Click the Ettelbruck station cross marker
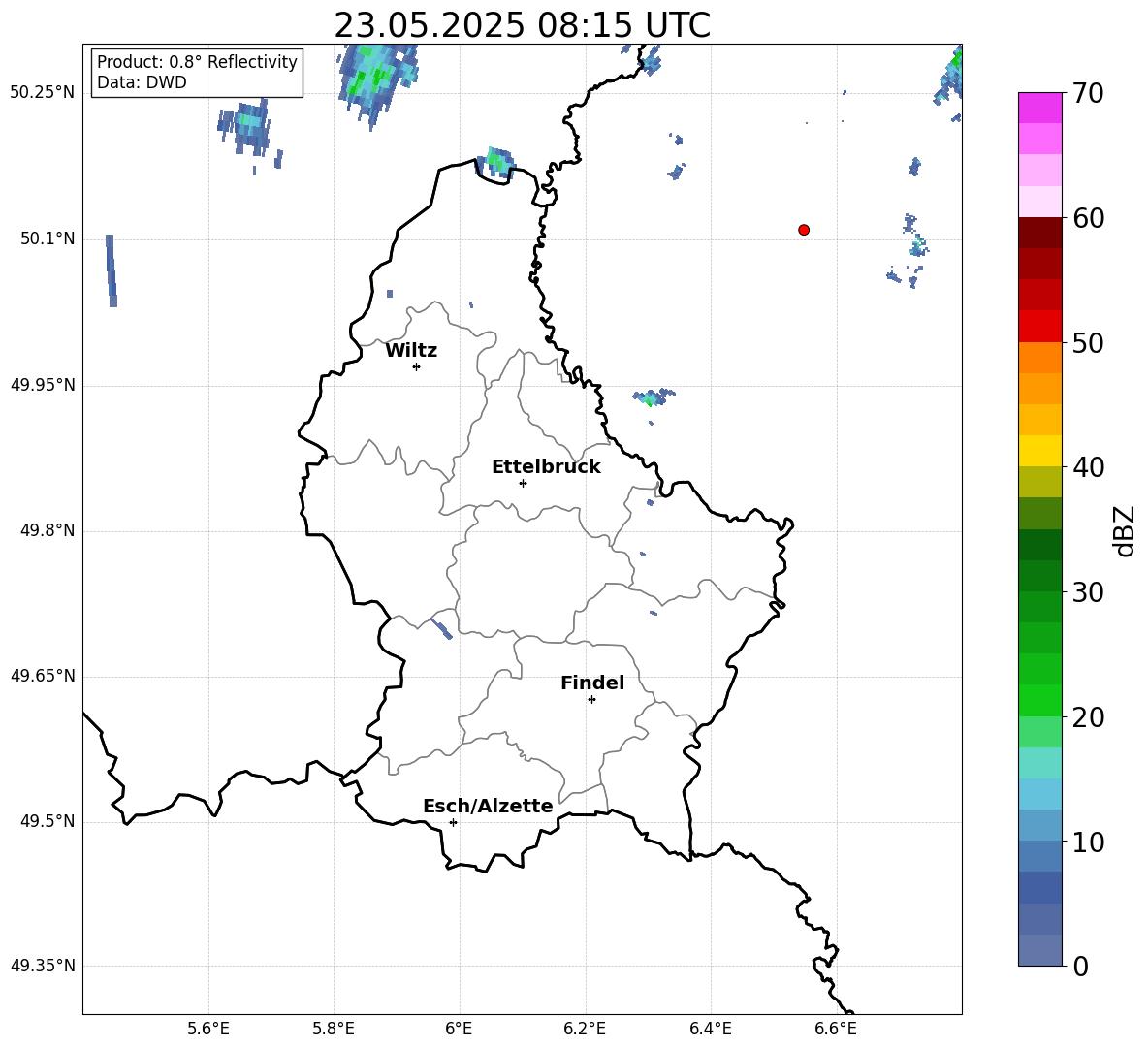Image resolution: width=1148 pixels, height=1048 pixels. point(523,483)
